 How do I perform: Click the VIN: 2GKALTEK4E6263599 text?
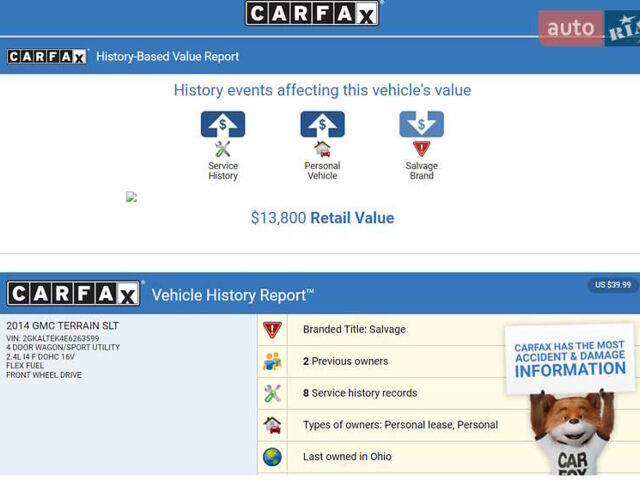(x=53, y=338)
